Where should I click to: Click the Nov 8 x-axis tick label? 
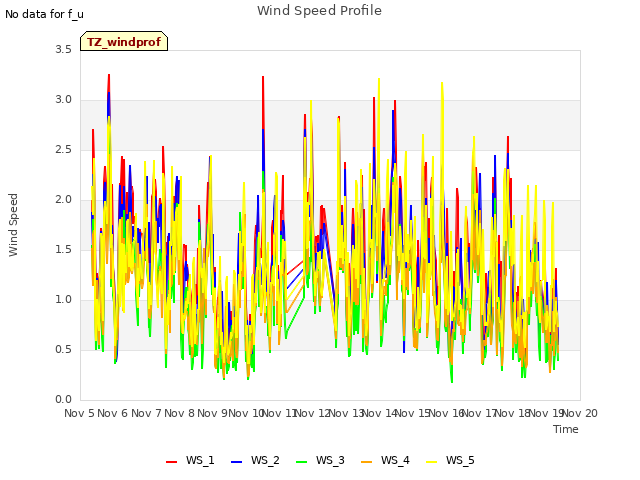tap(179, 413)
